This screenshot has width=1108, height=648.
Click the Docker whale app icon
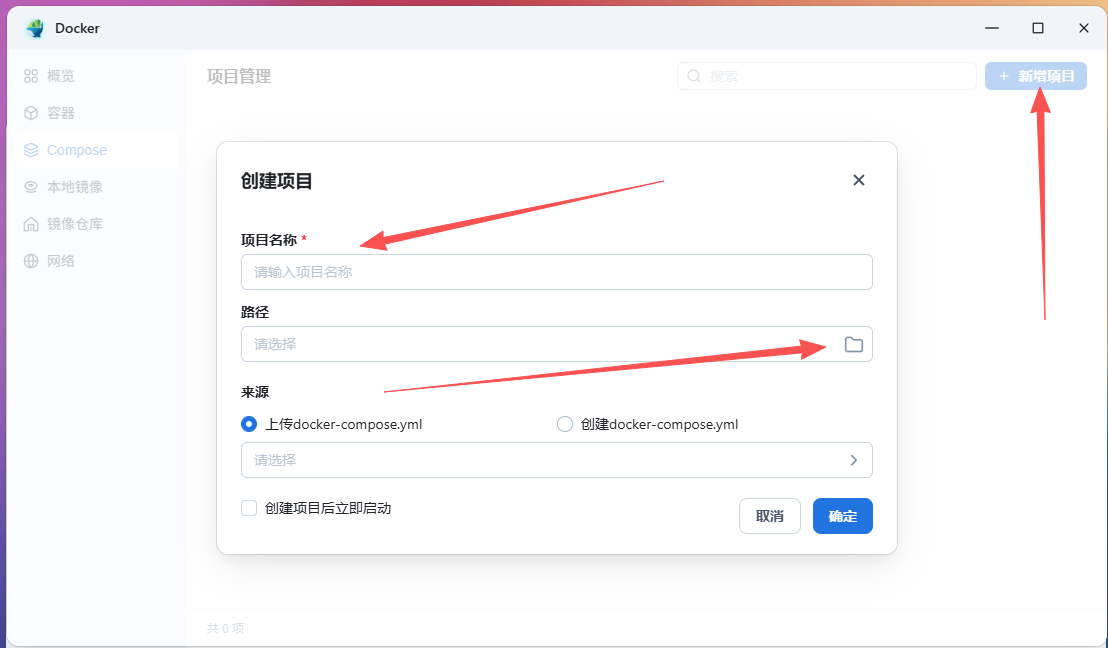click(x=36, y=28)
